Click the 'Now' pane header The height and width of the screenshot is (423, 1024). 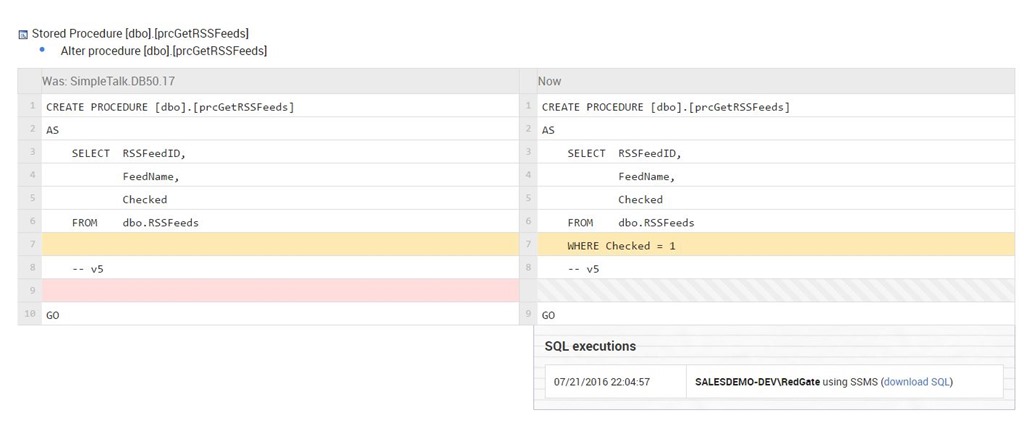tap(550, 81)
